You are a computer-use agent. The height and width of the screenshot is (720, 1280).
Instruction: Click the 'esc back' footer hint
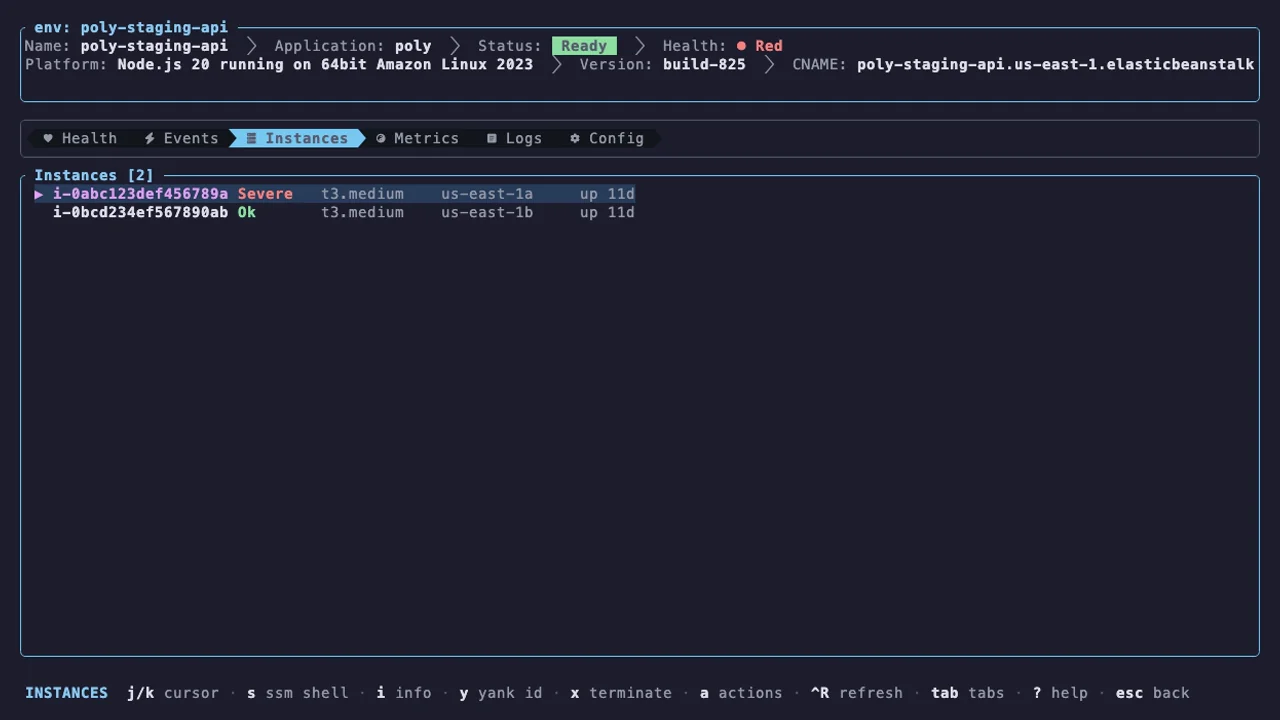(1153, 693)
